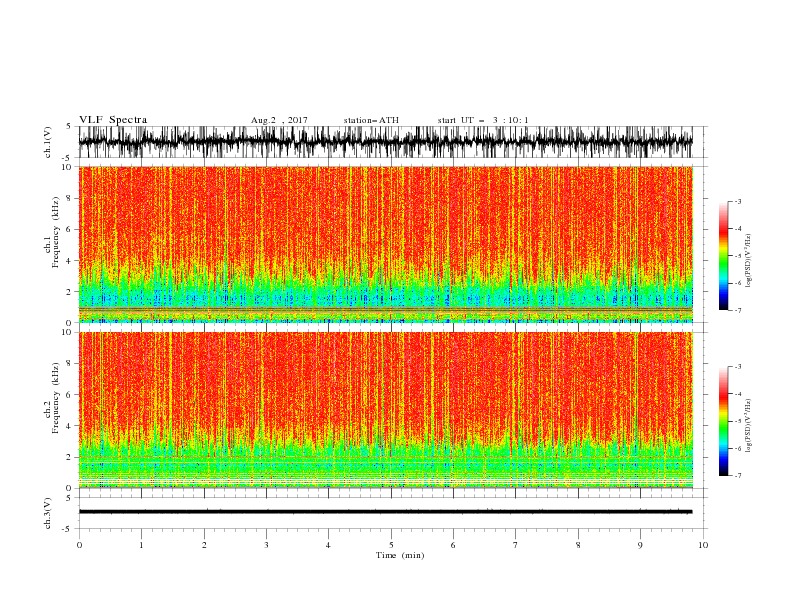Screen dimensions: 792x612
Task: Click the "10" kHz tick of ch.1 spectrogram
Action: [x=67, y=167]
